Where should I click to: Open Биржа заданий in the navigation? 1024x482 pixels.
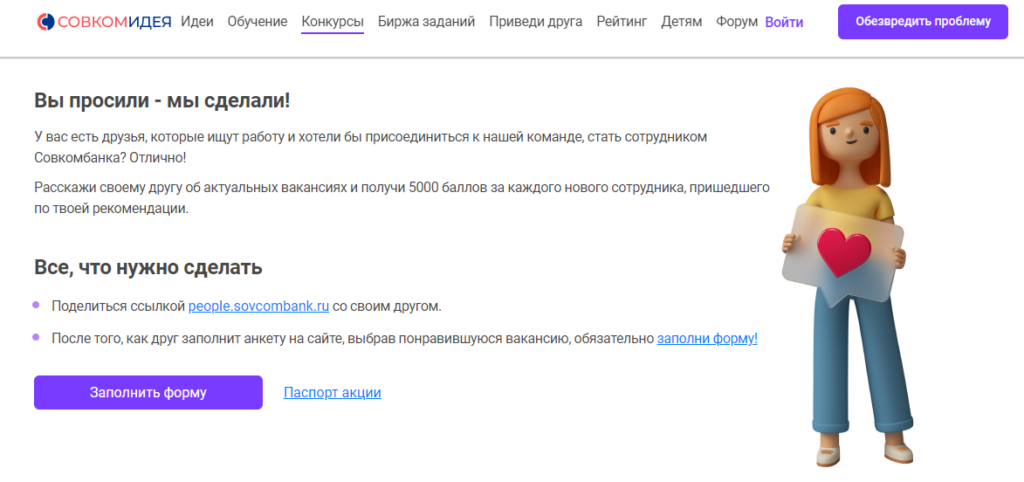pyautogui.click(x=426, y=21)
